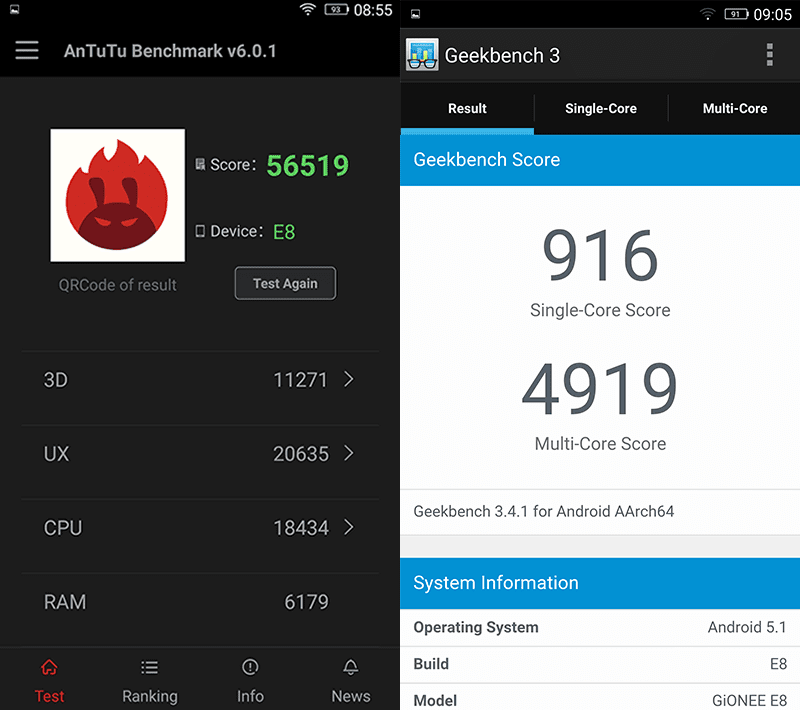The height and width of the screenshot is (710, 800).
Task: Tap the QRCode of result label
Action: click(x=118, y=285)
